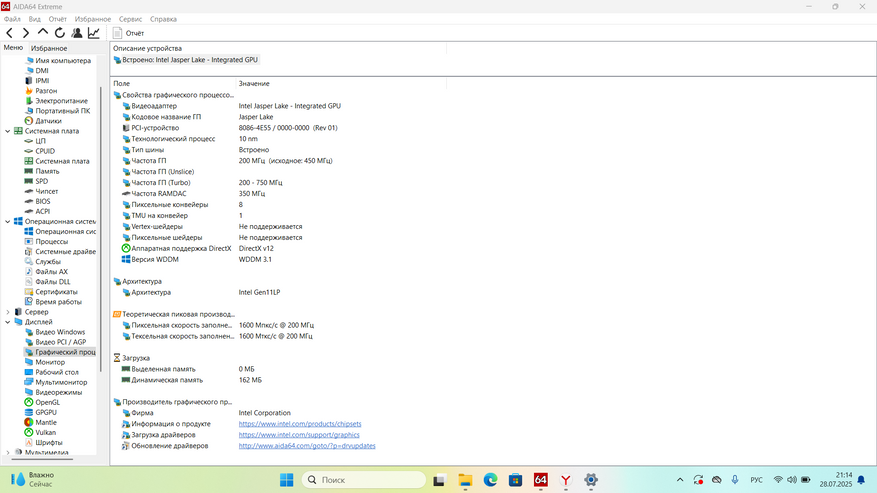
Task: Select the Встроено: Intel Jasper Lake device entry
Action: tap(186, 60)
